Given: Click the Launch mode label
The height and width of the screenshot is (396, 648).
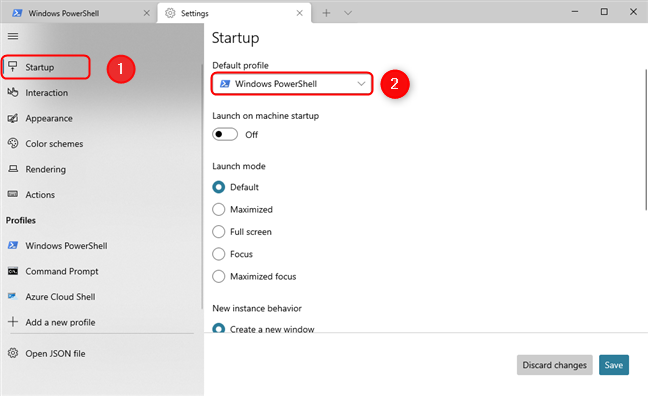Looking at the screenshot, I should 239,166.
